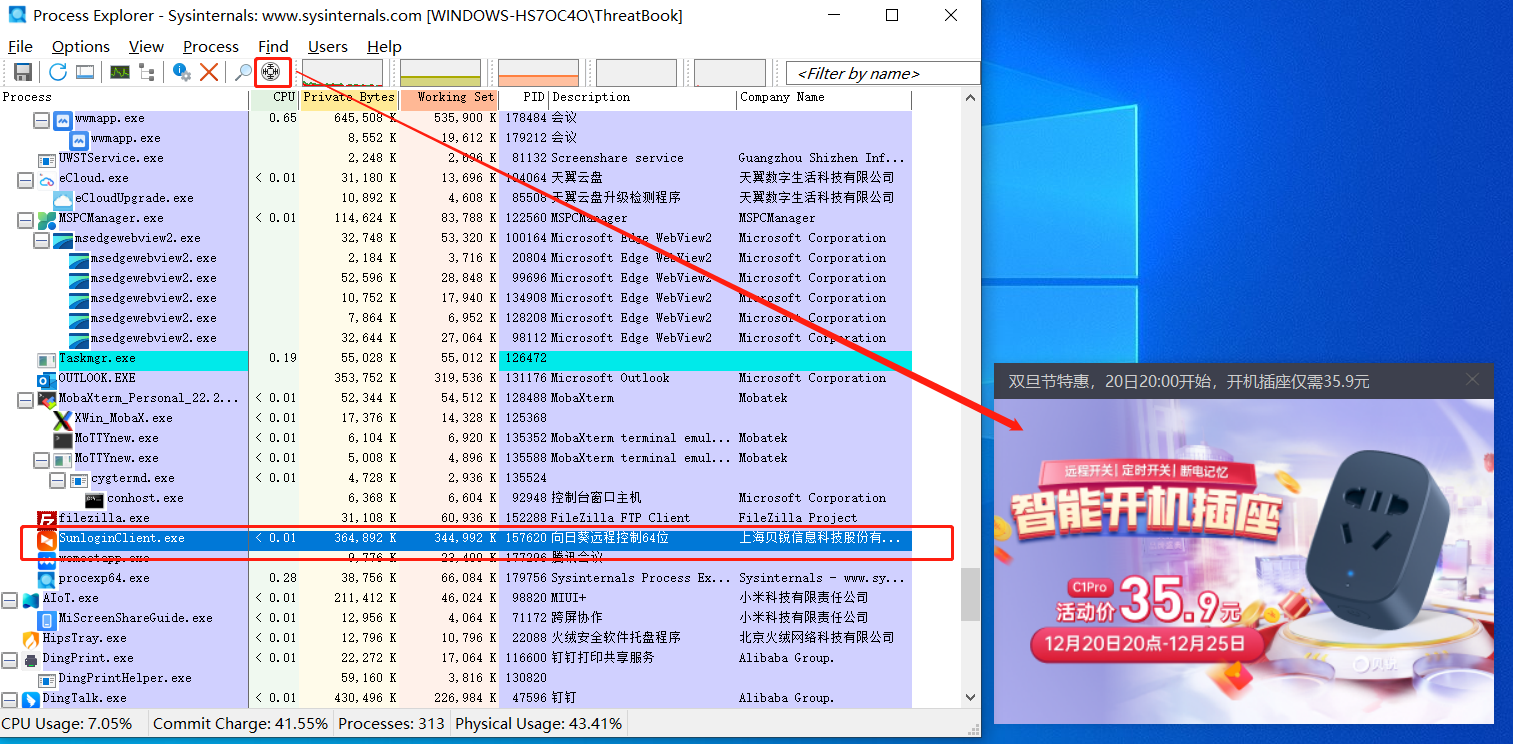The width and height of the screenshot is (1513, 744).
Task: Open the File menu
Action: 20,46
